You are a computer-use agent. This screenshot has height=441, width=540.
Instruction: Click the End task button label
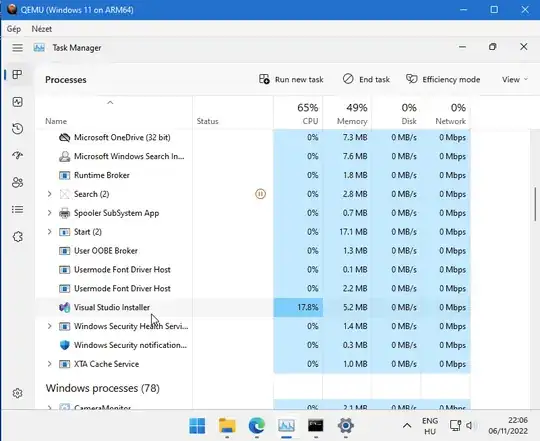tap(374, 80)
